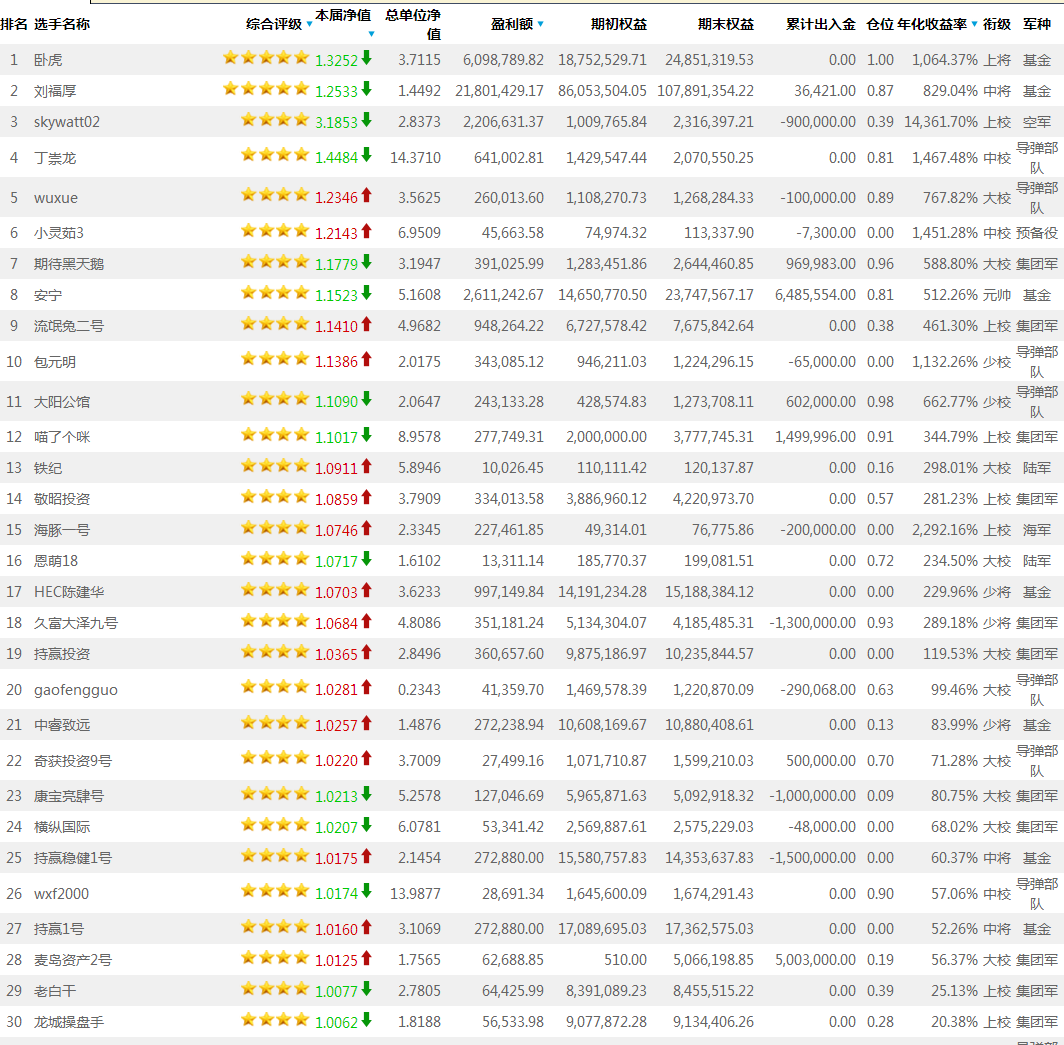Viewport: 1064px width, 1045px height.
Task: Sort by 综合评级 dropdown arrow
Action: click(x=309, y=24)
